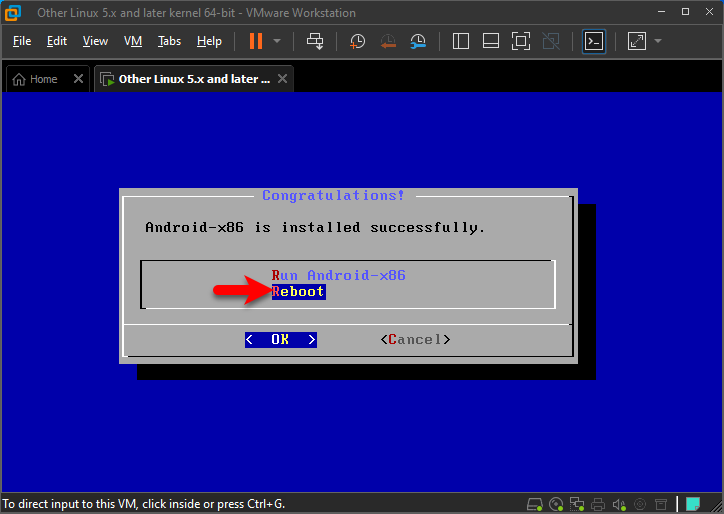Select the Reboot option

click(298, 291)
